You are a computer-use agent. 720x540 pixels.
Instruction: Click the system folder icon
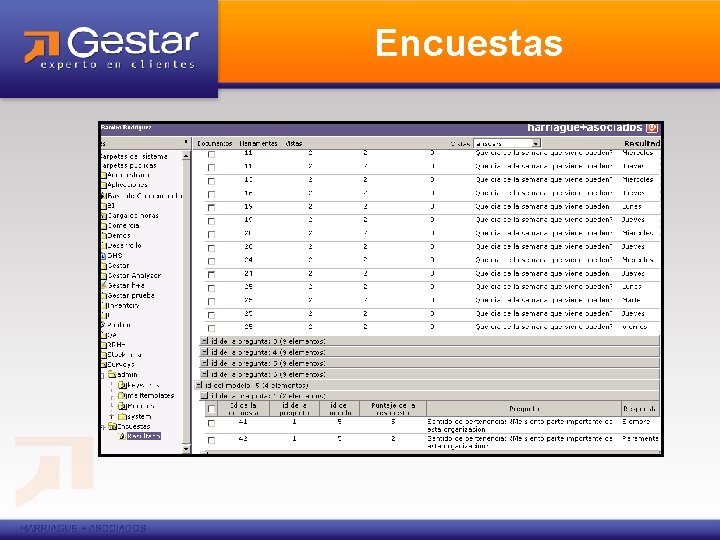[122, 417]
